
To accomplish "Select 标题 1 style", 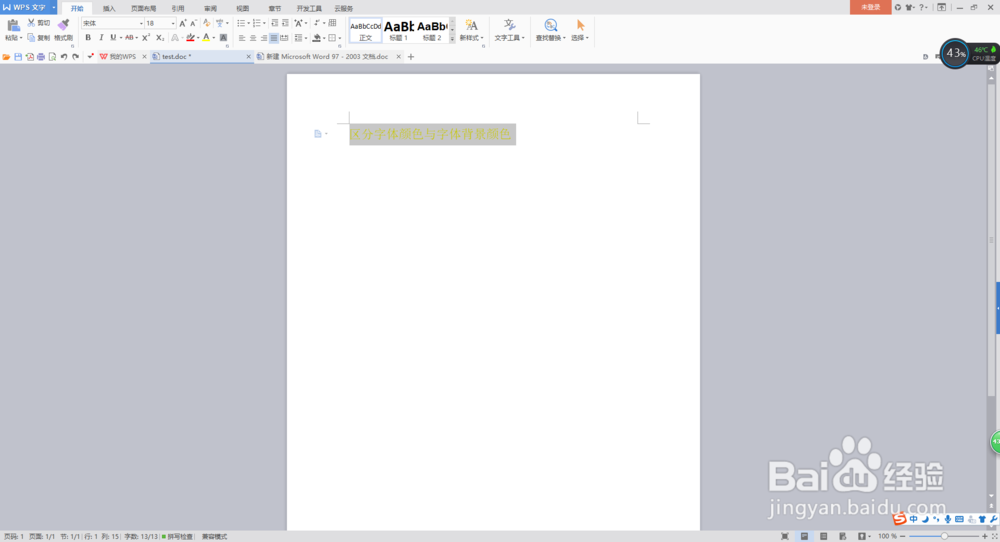I will pos(399,31).
